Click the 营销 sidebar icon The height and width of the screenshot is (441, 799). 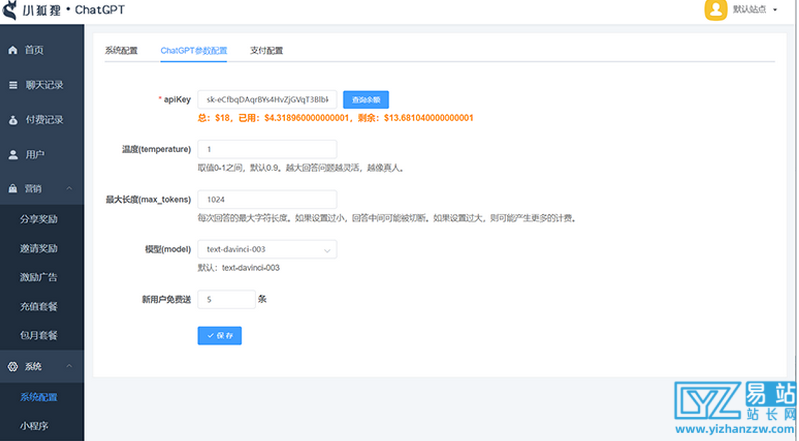[13, 188]
